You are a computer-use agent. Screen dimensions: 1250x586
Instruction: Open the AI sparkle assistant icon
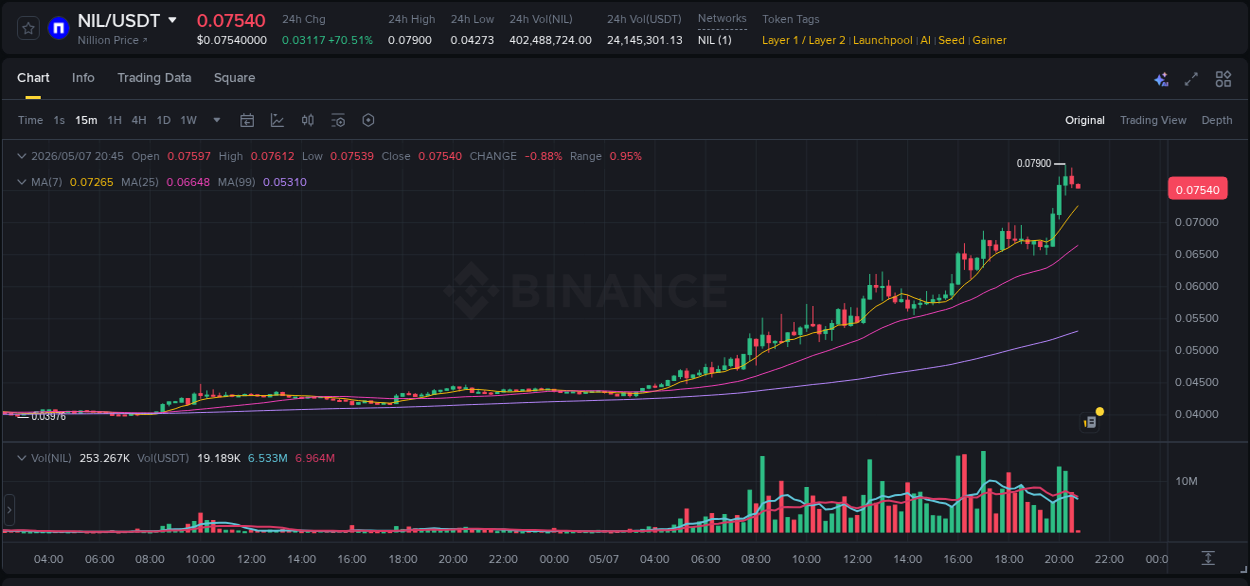[x=1161, y=79]
